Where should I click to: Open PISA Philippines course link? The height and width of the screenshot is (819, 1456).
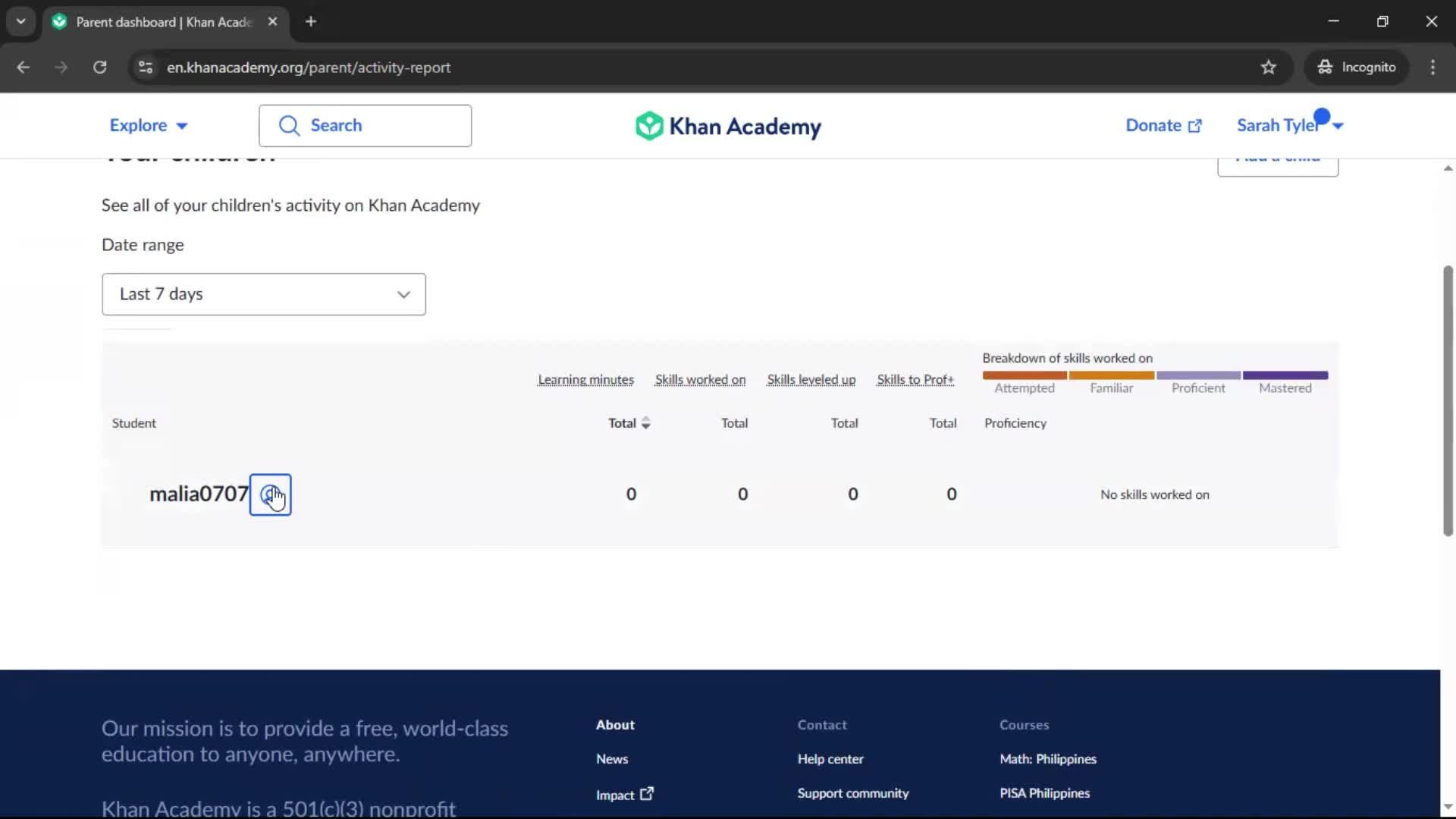pyautogui.click(x=1044, y=793)
